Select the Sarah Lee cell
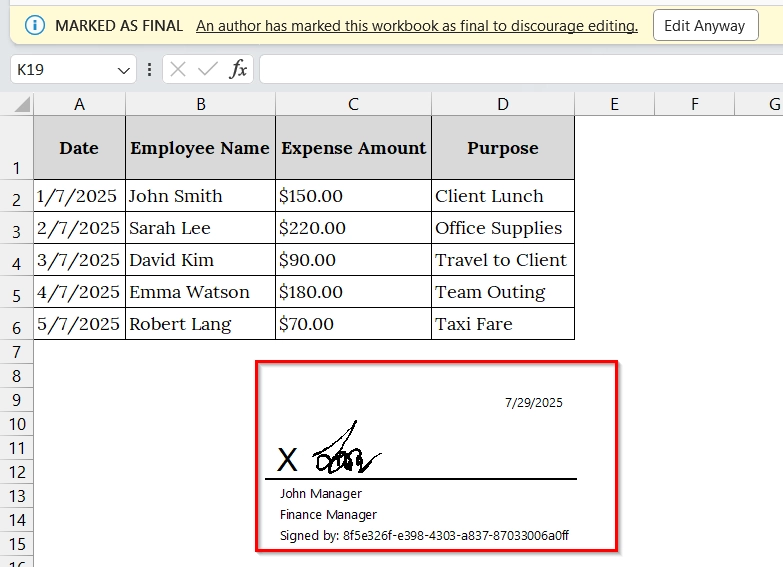 point(200,228)
